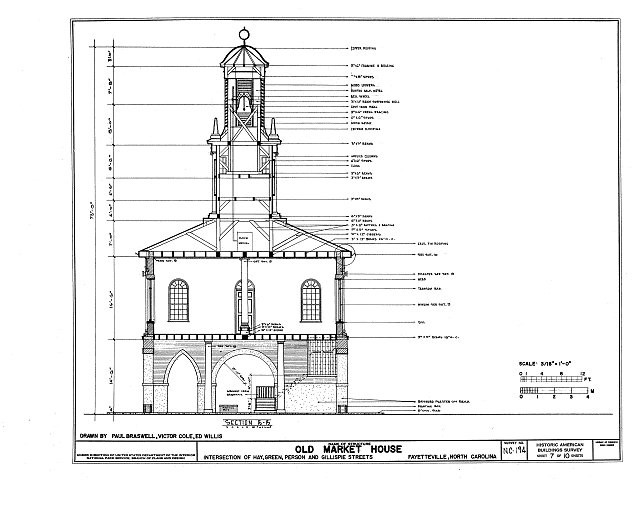Select the NC-194 survey number box
640x510 pixels.
click(514, 451)
